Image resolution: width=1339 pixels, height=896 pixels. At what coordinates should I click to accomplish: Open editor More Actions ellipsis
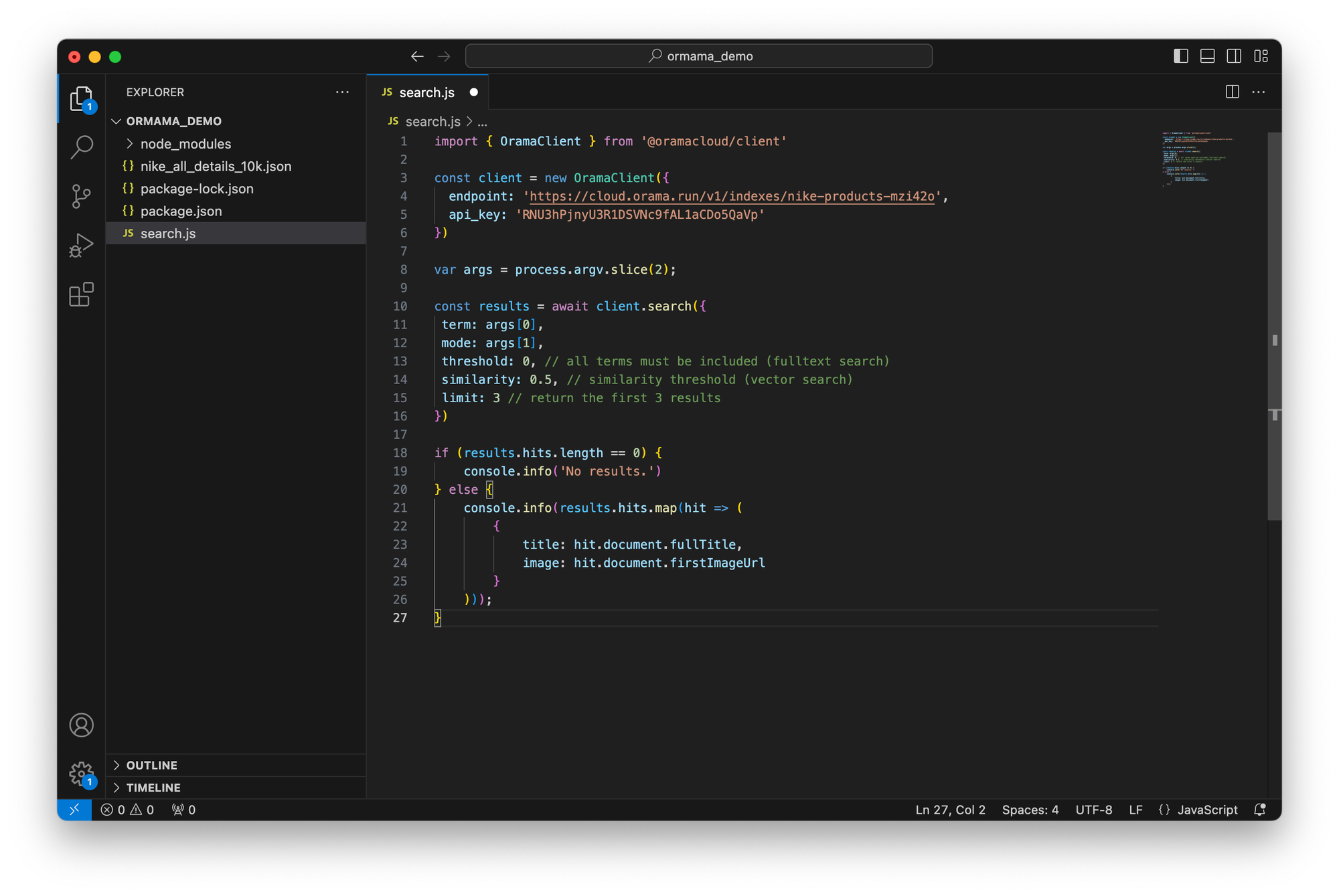(x=1259, y=92)
